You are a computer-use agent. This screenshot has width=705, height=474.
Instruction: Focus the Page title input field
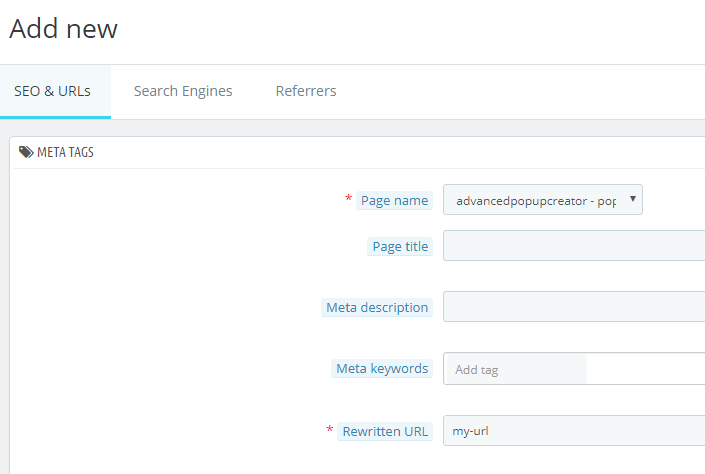[574, 246]
